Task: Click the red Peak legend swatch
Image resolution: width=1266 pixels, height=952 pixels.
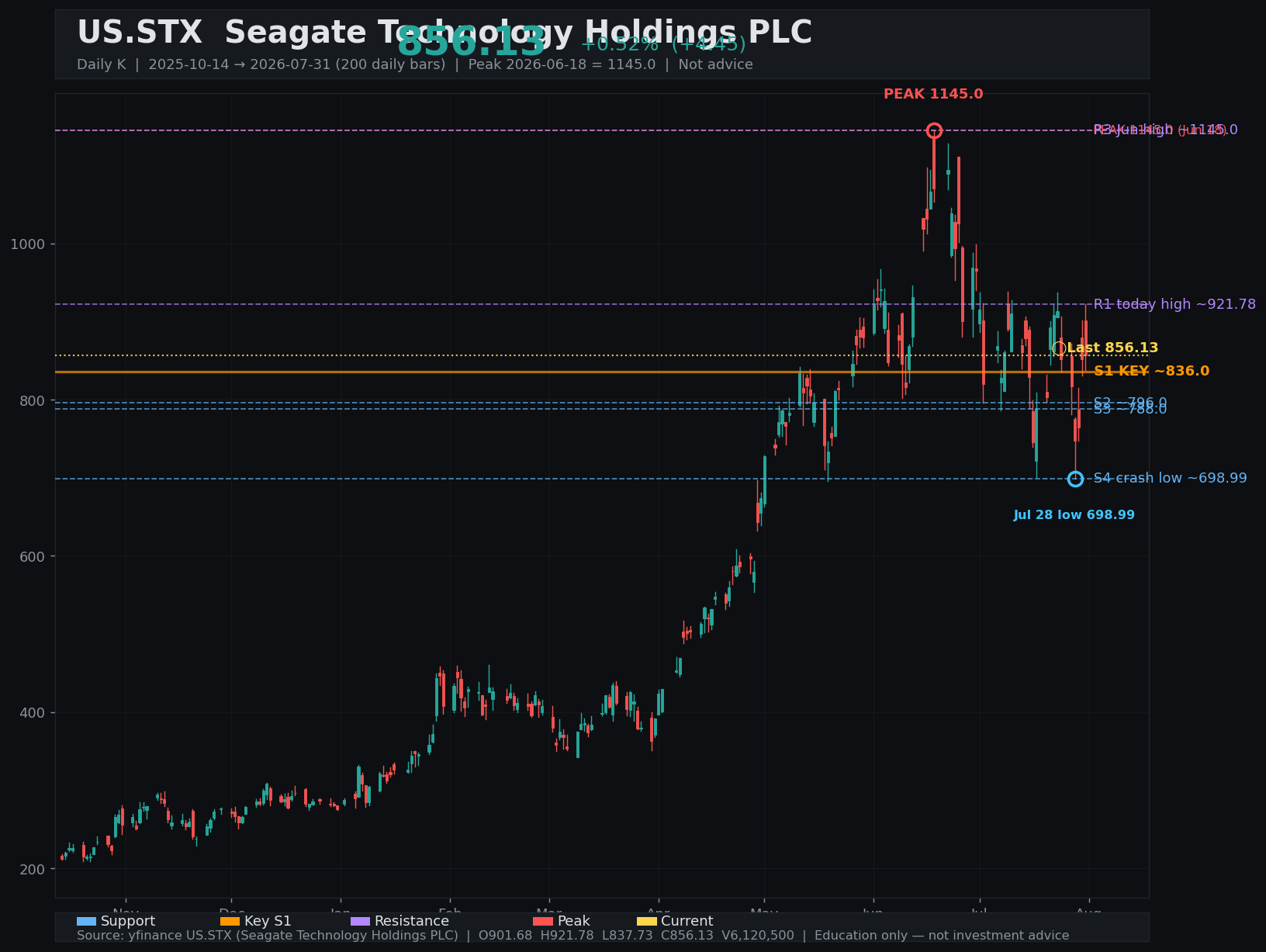Action: (543, 921)
